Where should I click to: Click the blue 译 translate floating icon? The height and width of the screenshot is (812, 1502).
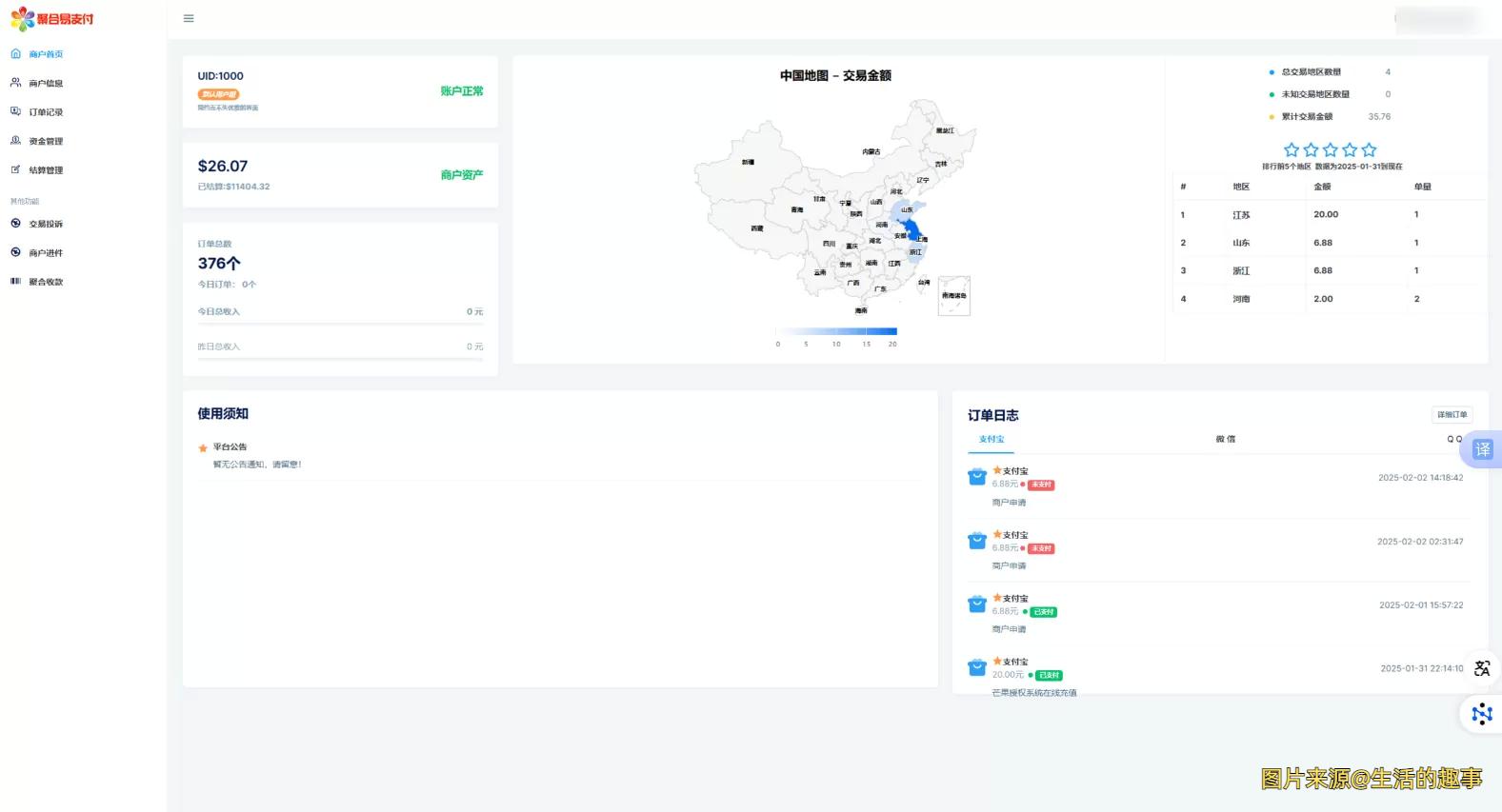[x=1482, y=449]
